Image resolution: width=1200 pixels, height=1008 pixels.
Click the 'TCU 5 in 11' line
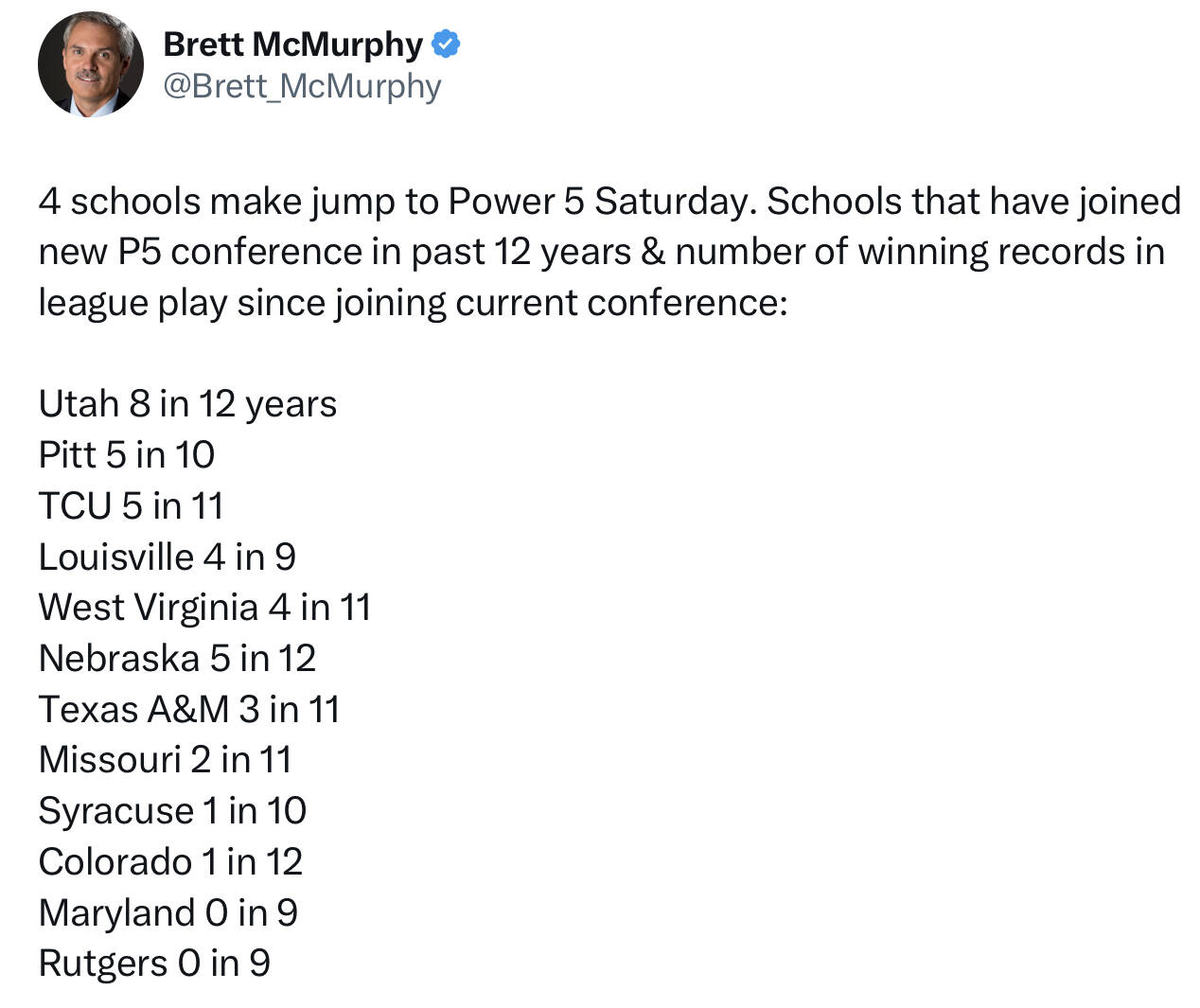[x=132, y=505]
